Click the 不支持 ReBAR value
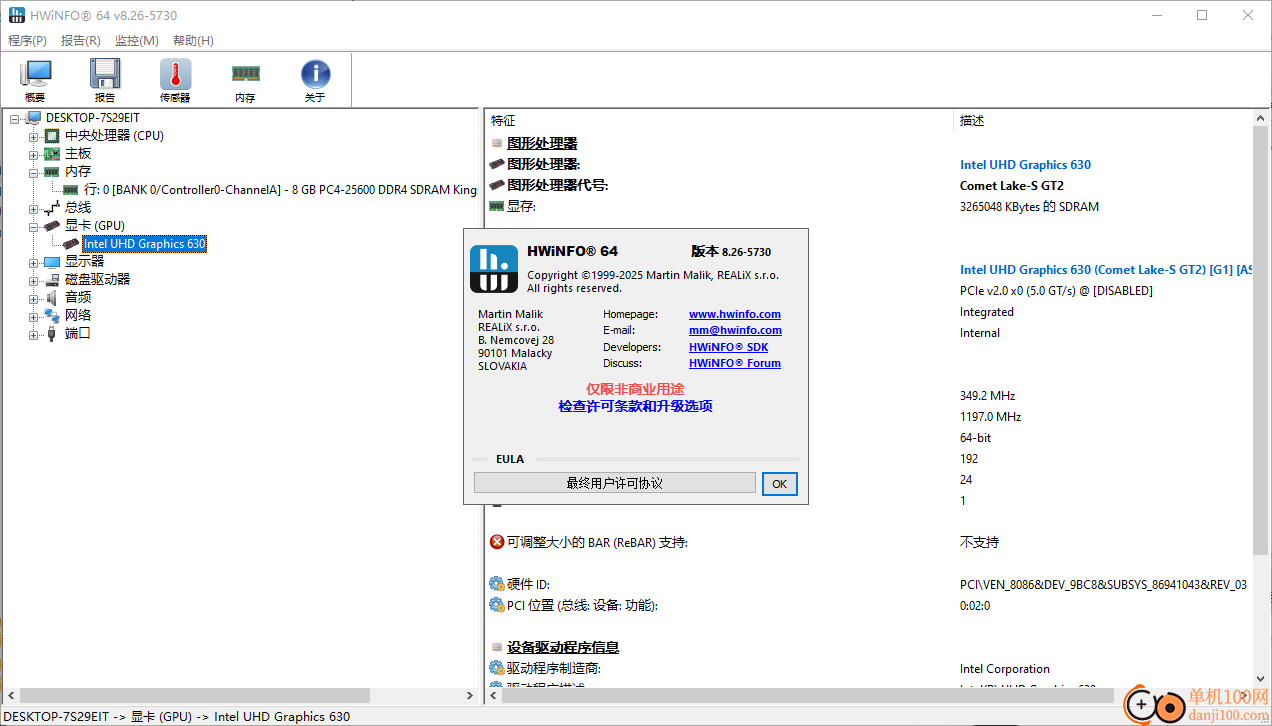The height and width of the screenshot is (726, 1272). [x=980, y=542]
